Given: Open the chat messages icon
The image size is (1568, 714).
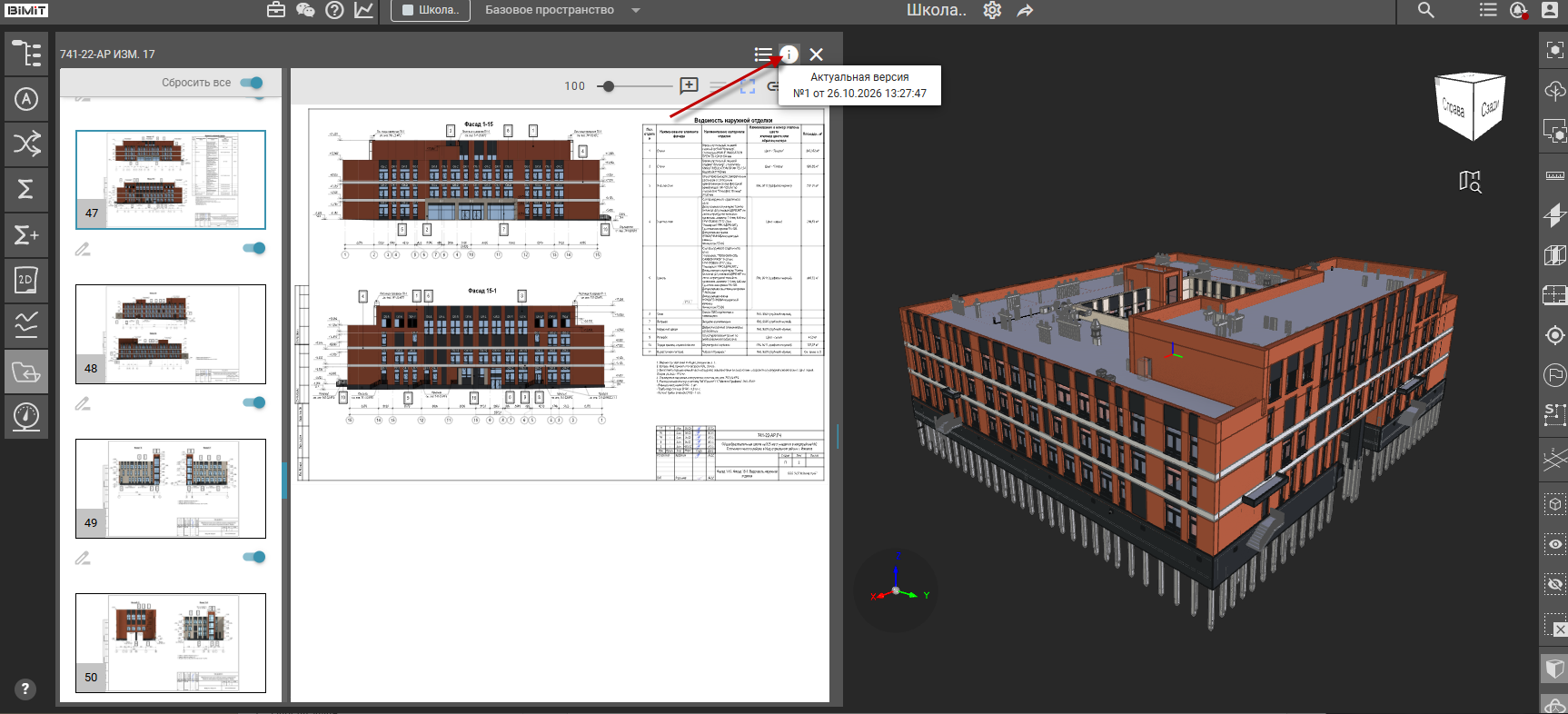Looking at the screenshot, I should pyautogui.click(x=305, y=10).
